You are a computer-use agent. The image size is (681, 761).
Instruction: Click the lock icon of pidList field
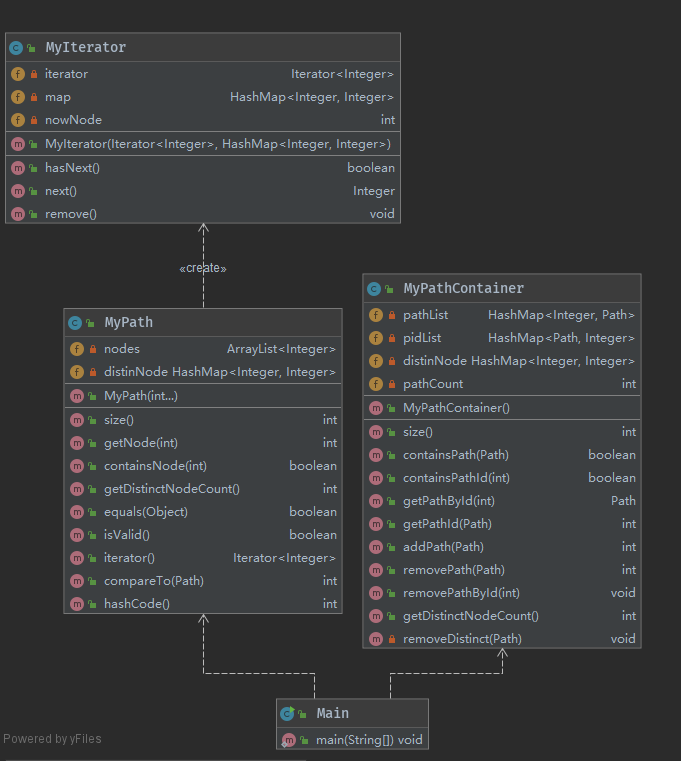392,338
